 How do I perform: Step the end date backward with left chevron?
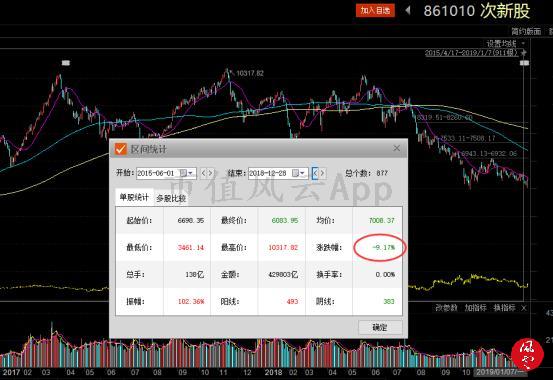tap(315, 173)
